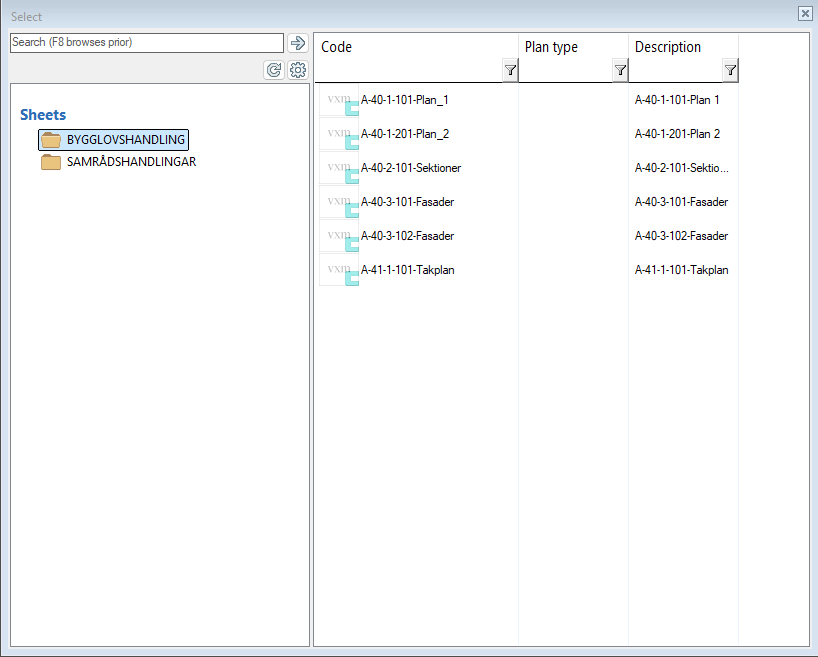Click the refresh icon below the search box
The height and width of the screenshot is (657, 818).
[273, 70]
